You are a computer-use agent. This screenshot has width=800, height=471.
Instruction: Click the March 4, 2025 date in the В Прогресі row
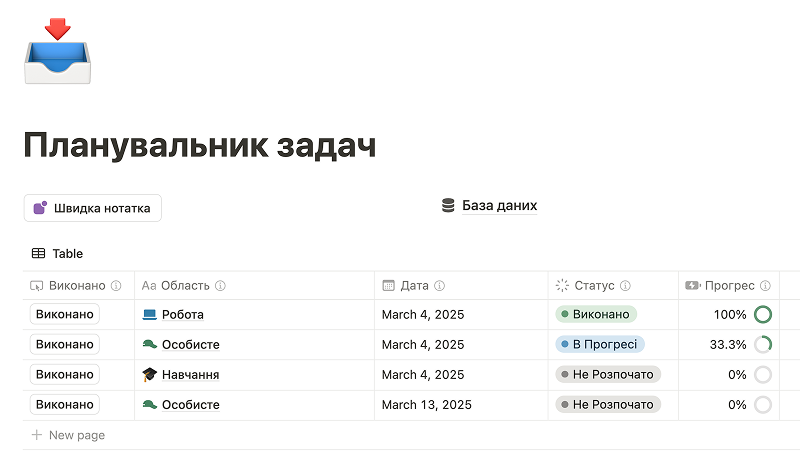point(423,344)
